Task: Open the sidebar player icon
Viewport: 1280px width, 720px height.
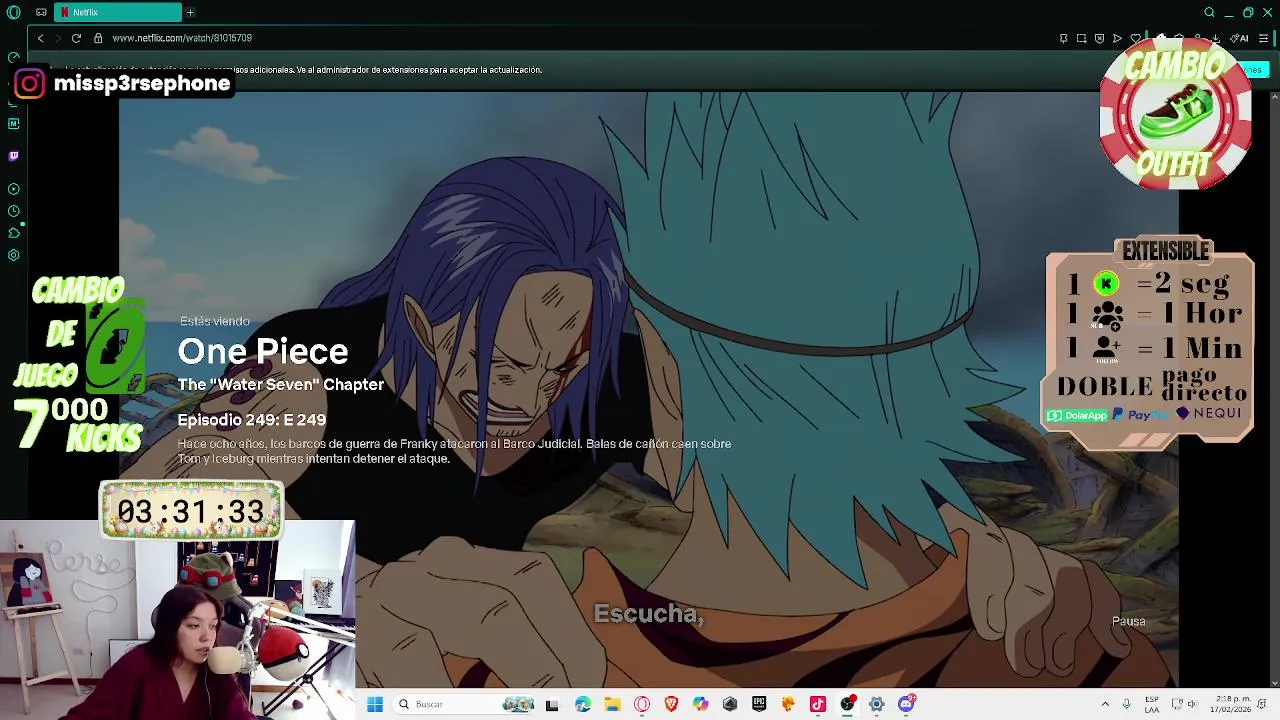Action: click(x=13, y=189)
